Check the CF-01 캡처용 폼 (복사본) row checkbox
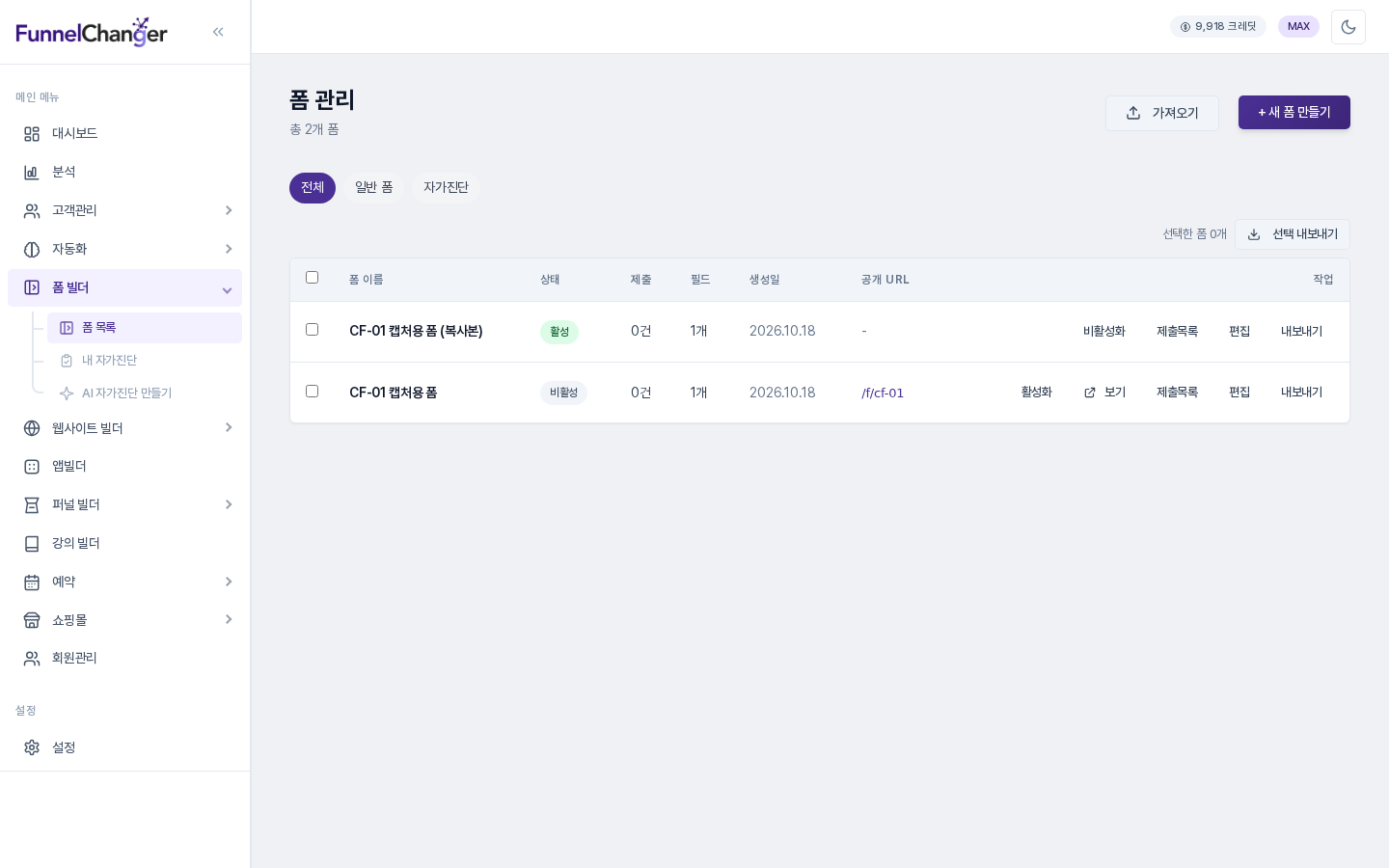 click(x=312, y=330)
